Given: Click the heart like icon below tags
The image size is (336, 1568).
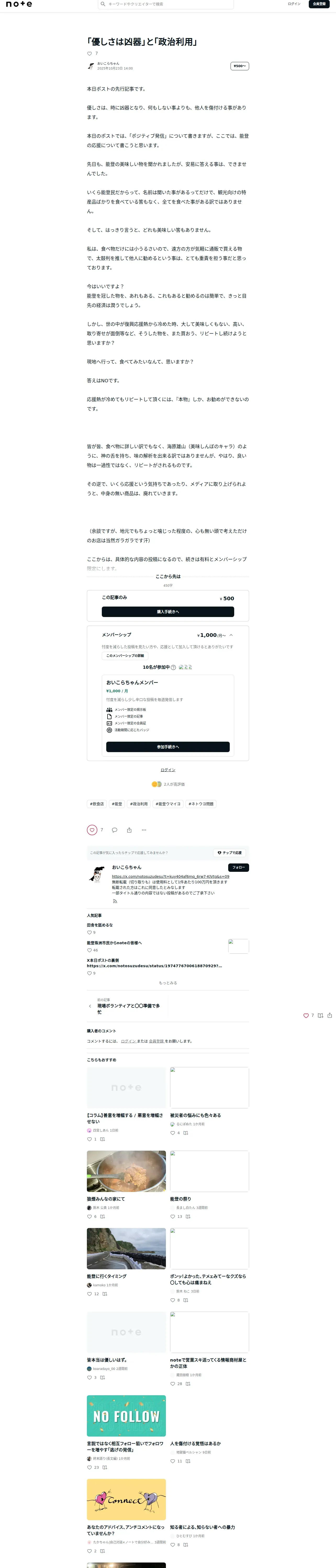Looking at the screenshot, I should coord(92,830).
